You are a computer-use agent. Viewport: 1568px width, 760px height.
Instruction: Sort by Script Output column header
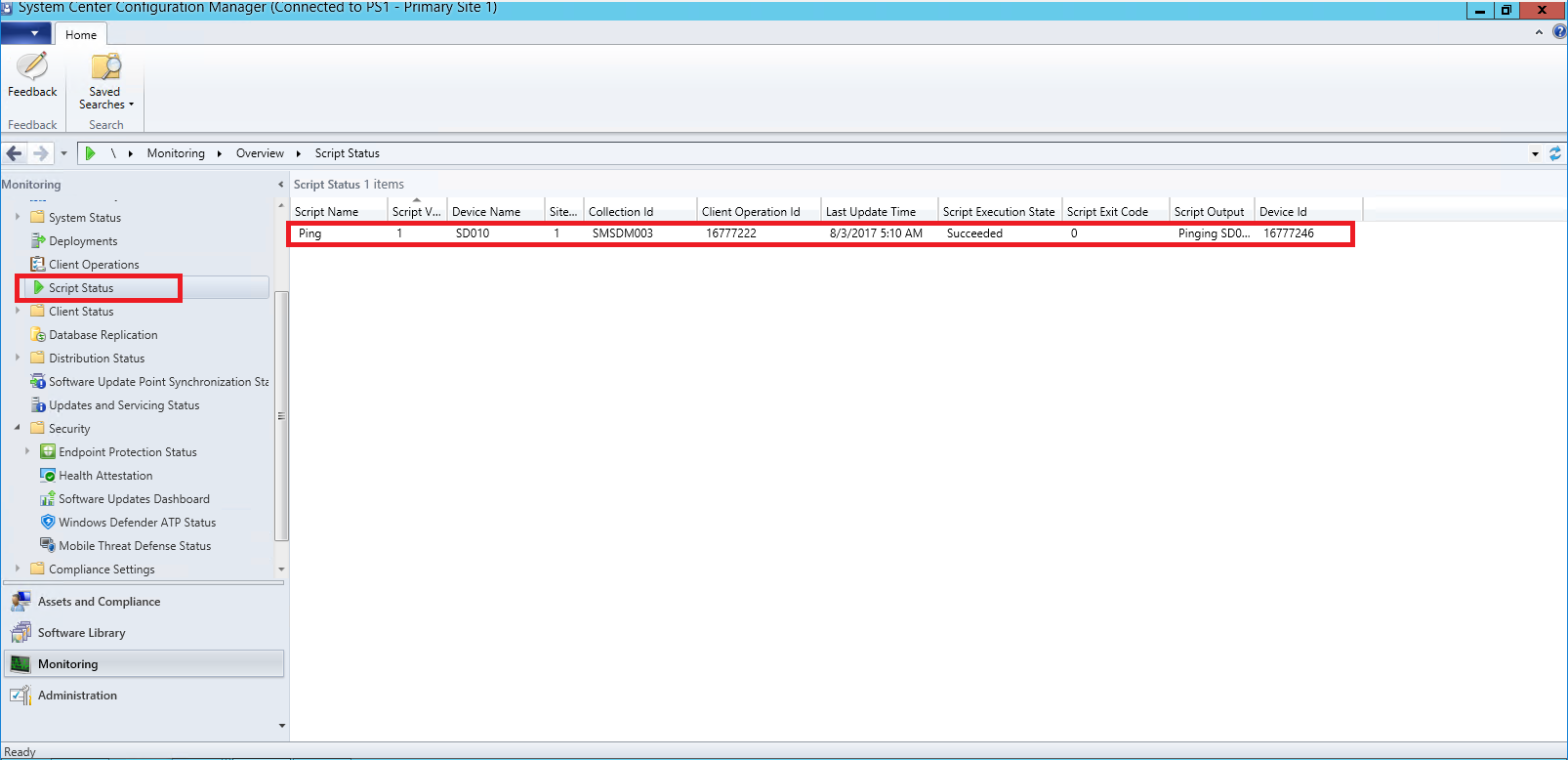[1212, 211]
